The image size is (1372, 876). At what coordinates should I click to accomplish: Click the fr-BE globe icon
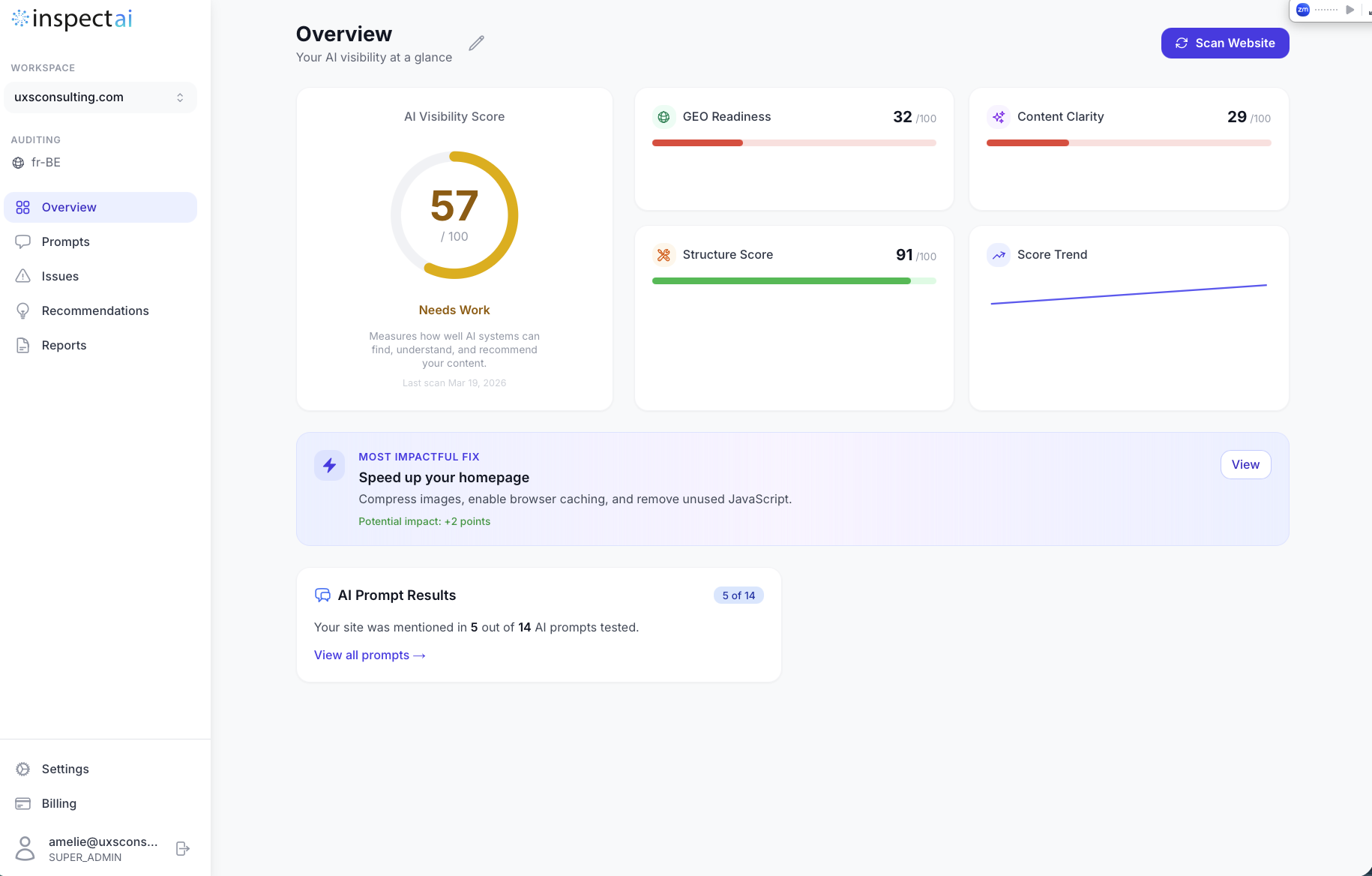pos(19,163)
